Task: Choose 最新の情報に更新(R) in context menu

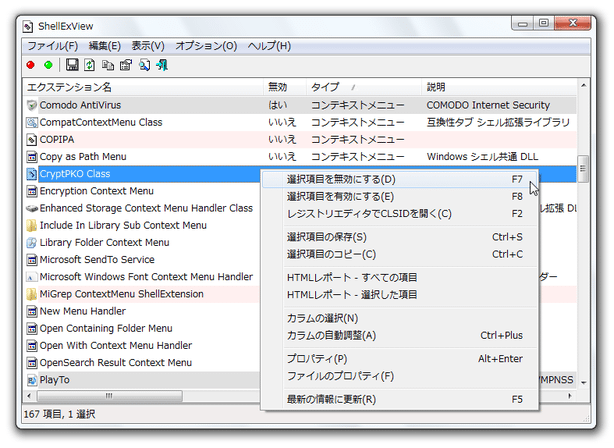Action: coord(399,399)
